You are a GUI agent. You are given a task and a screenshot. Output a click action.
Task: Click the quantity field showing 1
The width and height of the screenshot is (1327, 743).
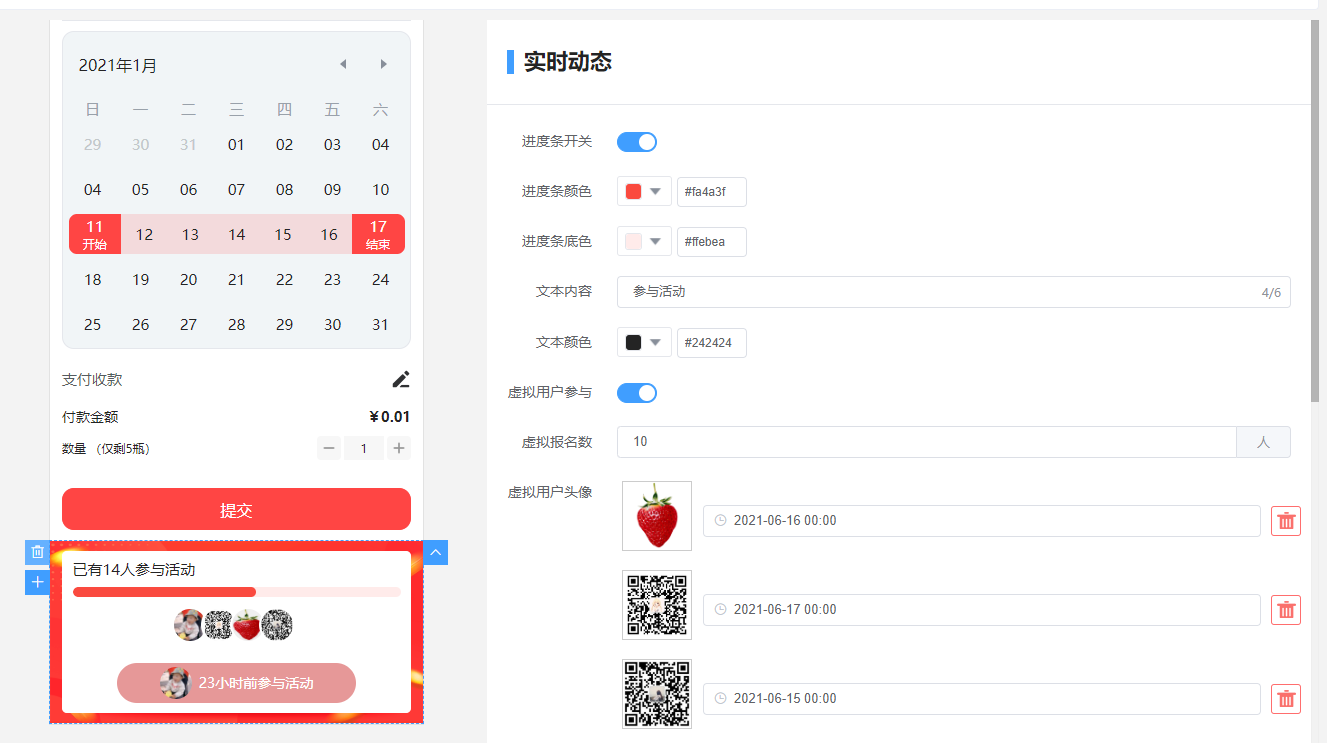click(x=364, y=448)
